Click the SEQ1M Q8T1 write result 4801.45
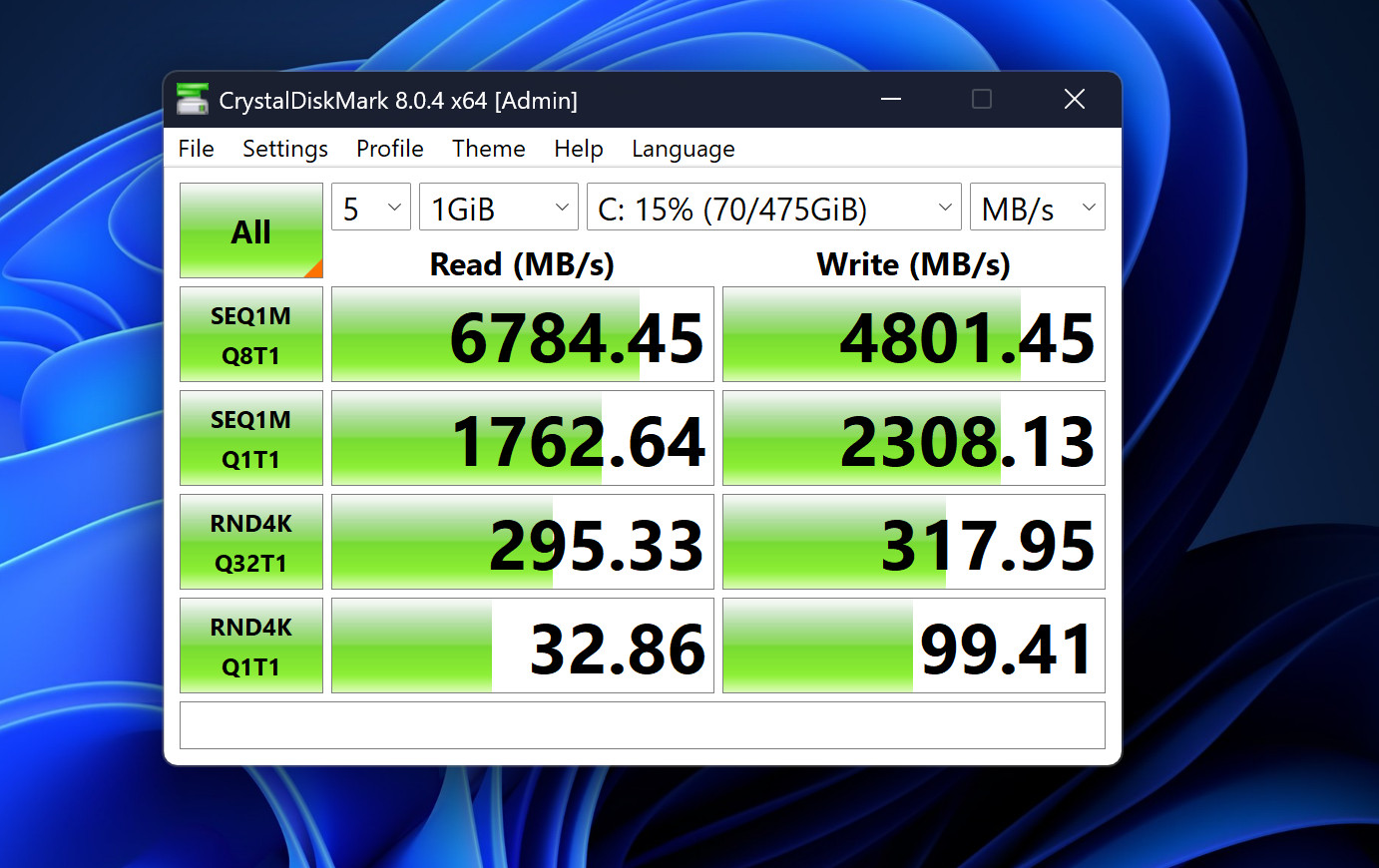The height and width of the screenshot is (868, 1379). [x=914, y=334]
